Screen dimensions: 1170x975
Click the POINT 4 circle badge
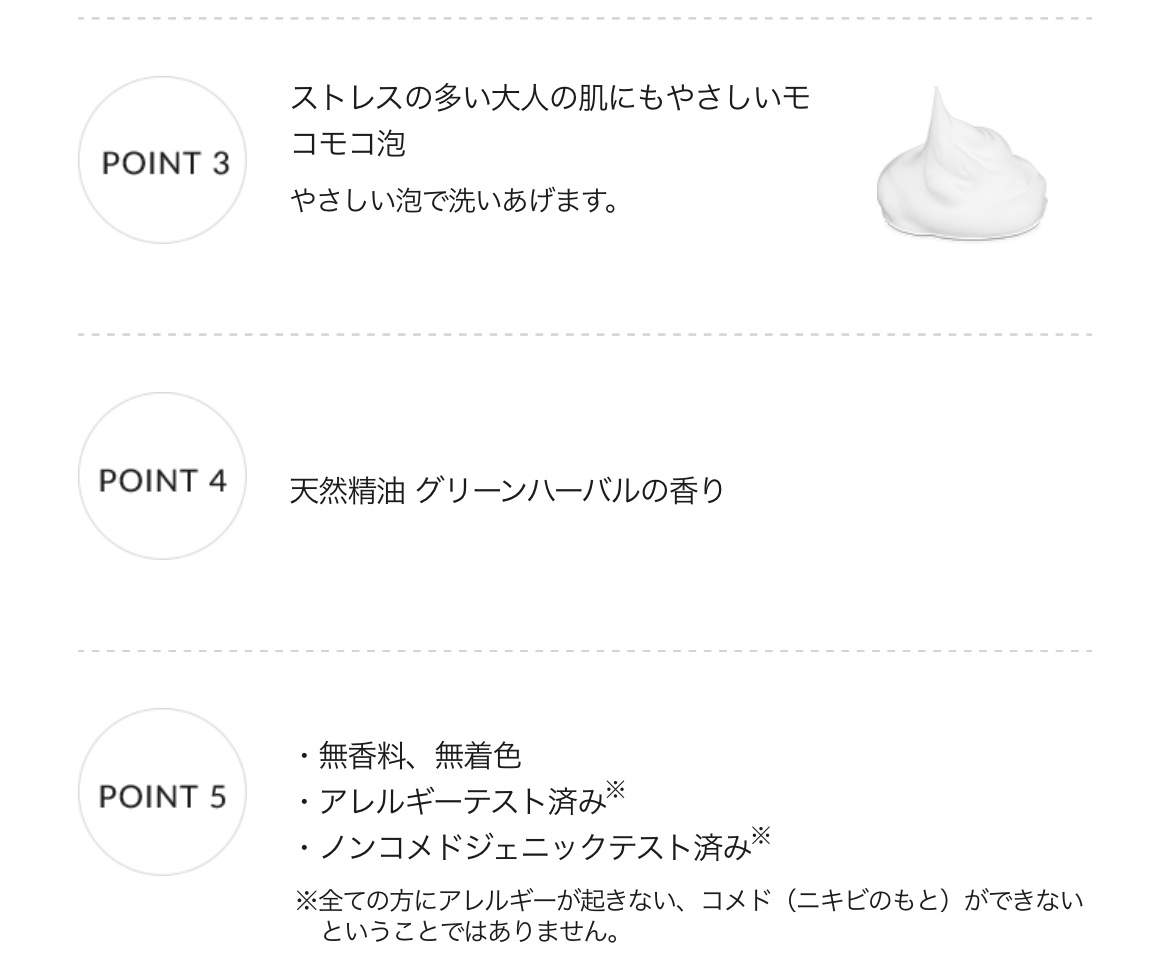tap(162, 477)
